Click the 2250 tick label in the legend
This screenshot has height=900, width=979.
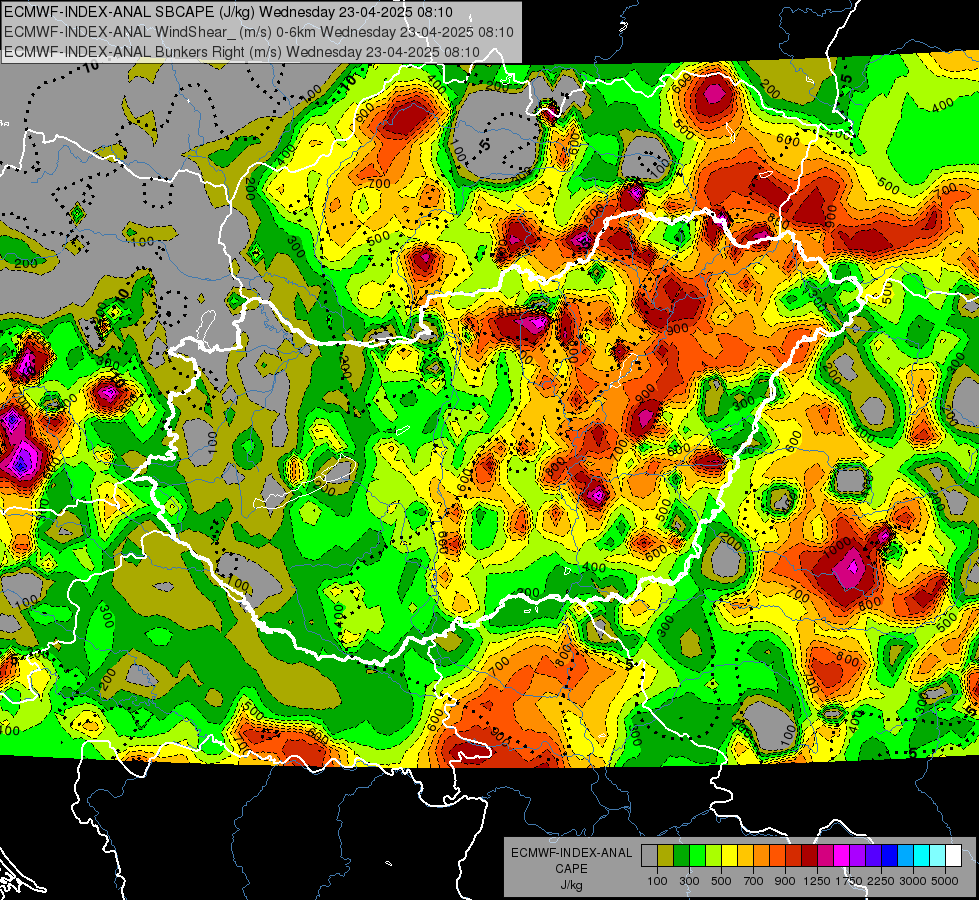coord(881,881)
